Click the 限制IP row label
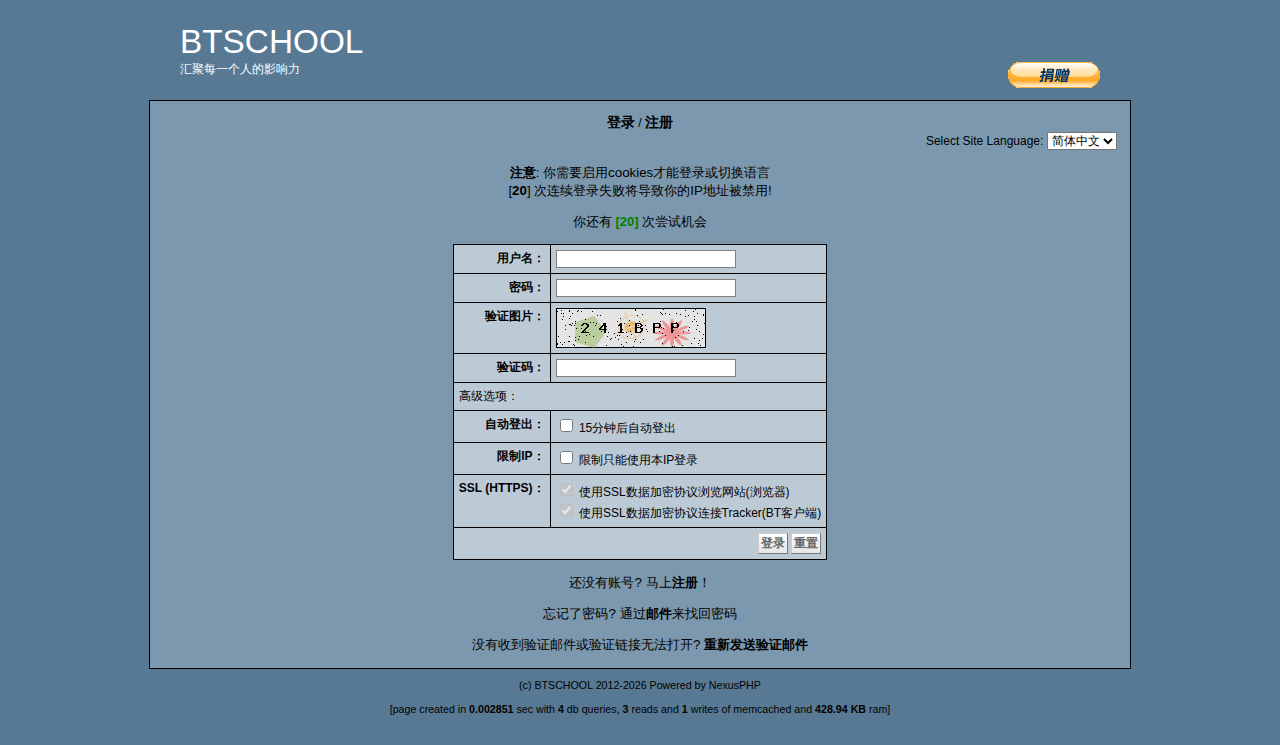 click(521, 456)
